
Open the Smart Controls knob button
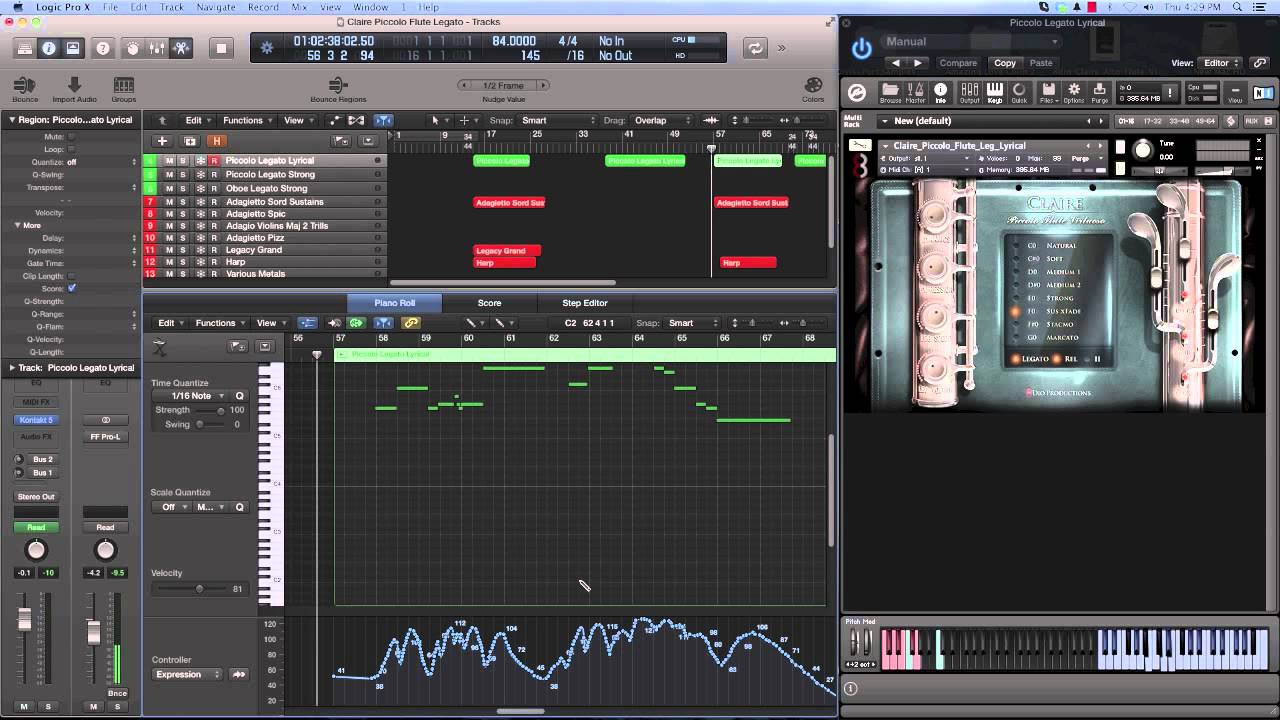click(x=132, y=48)
